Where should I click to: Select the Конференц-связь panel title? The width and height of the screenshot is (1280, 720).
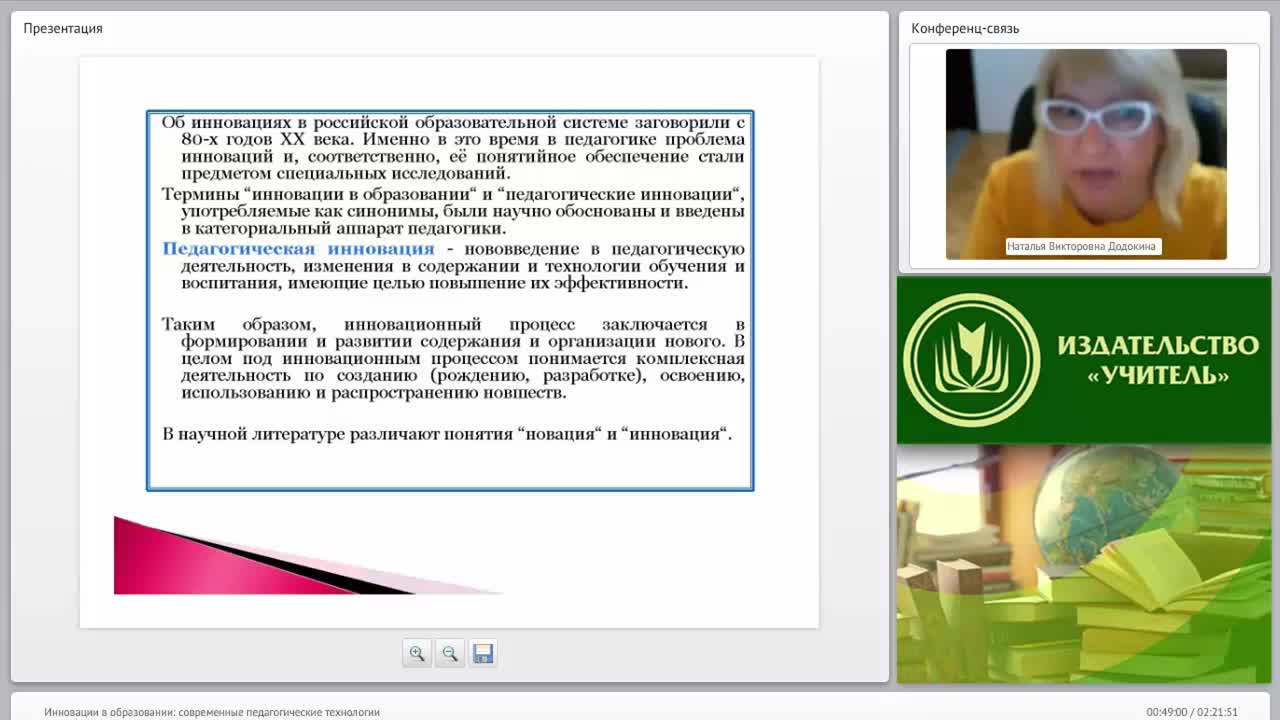(x=965, y=28)
